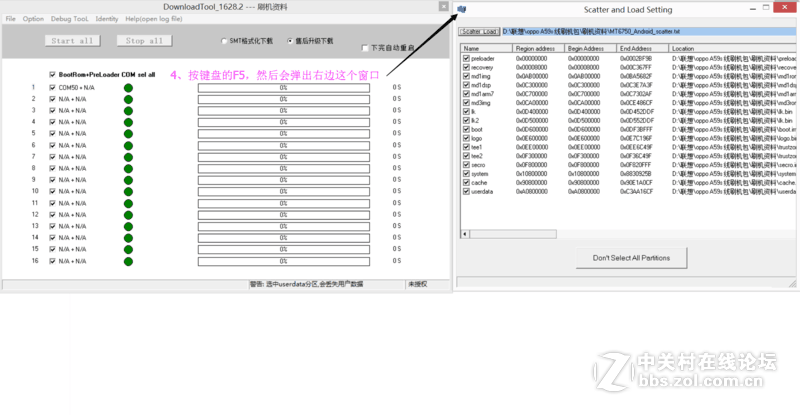Click the lk2 partition name

point(475,121)
